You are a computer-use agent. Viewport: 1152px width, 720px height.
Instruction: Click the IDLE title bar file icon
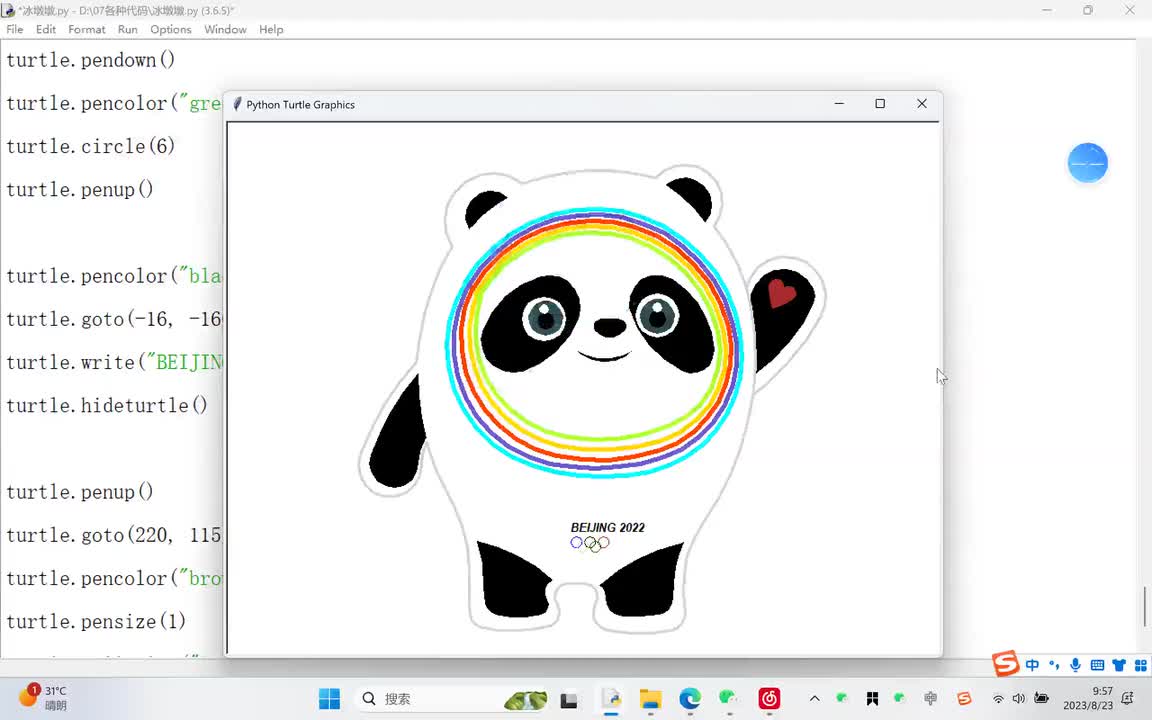tap(8, 10)
